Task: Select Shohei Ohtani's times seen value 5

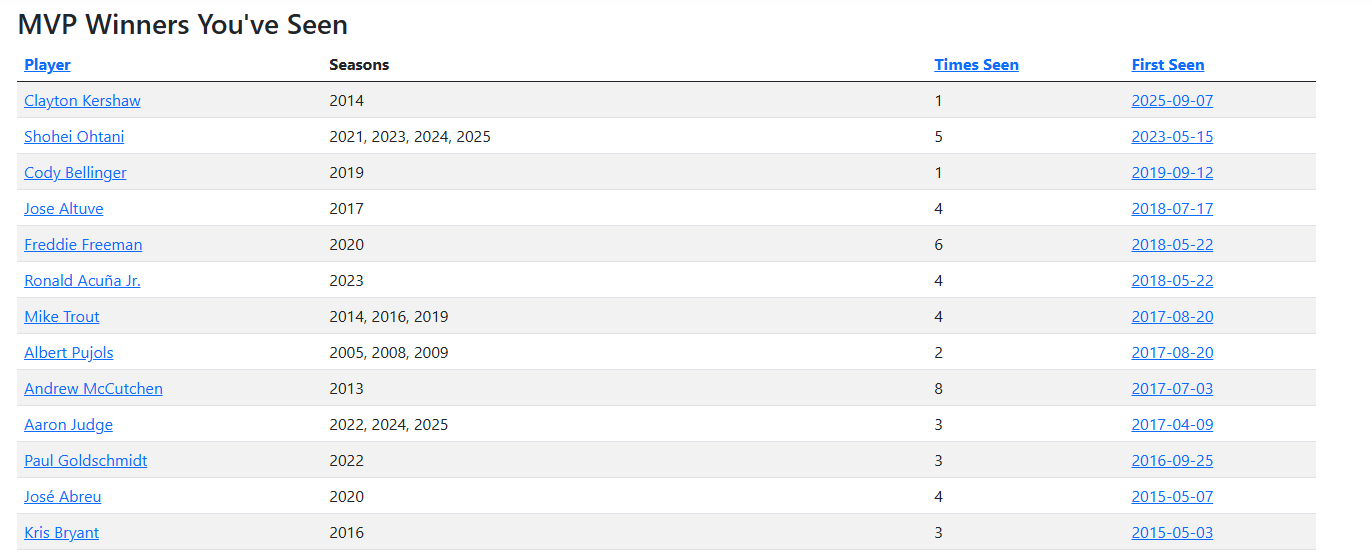Action: click(938, 137)
